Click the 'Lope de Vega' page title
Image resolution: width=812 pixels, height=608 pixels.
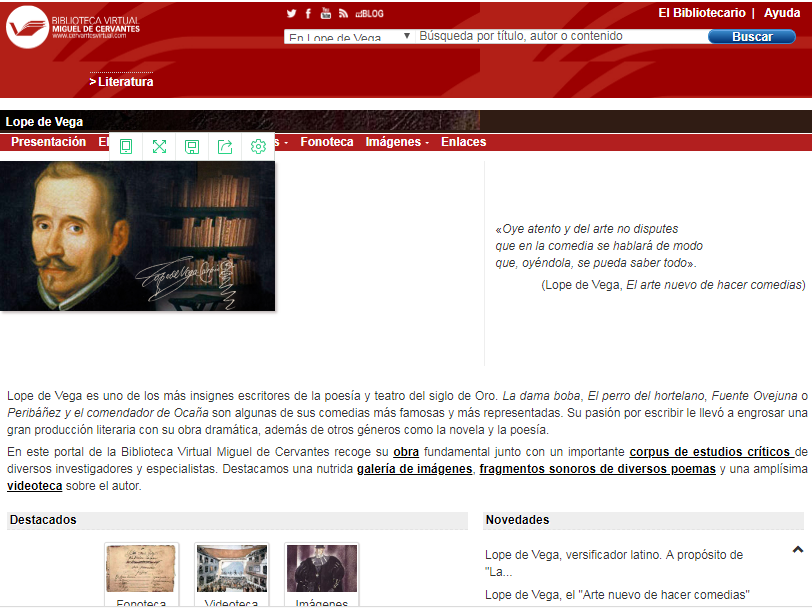[45, 122]
